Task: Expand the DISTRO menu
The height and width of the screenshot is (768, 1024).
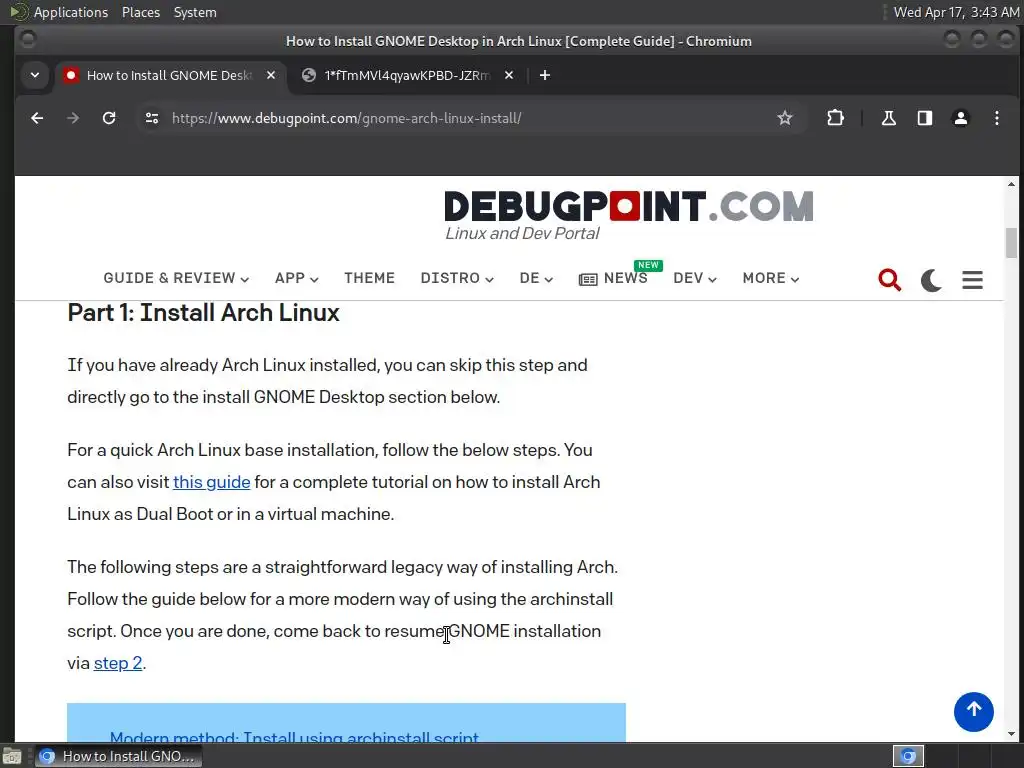Action: [x=457, y=278]
